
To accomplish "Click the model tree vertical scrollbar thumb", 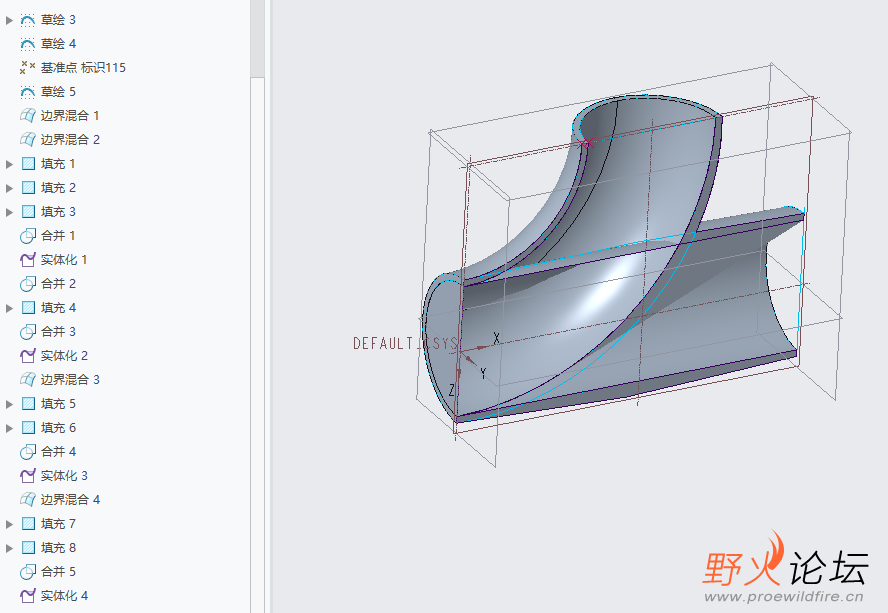I will pyautogui.click(x=257, y=346).
